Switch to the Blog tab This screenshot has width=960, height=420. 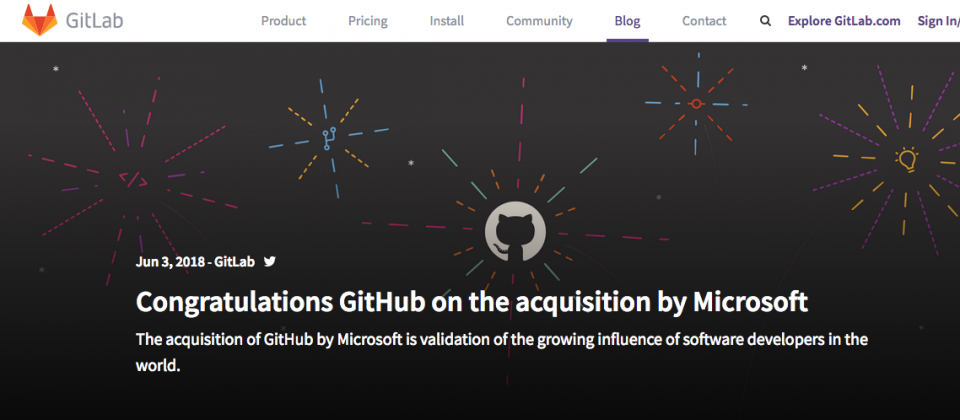click(628, 21)
